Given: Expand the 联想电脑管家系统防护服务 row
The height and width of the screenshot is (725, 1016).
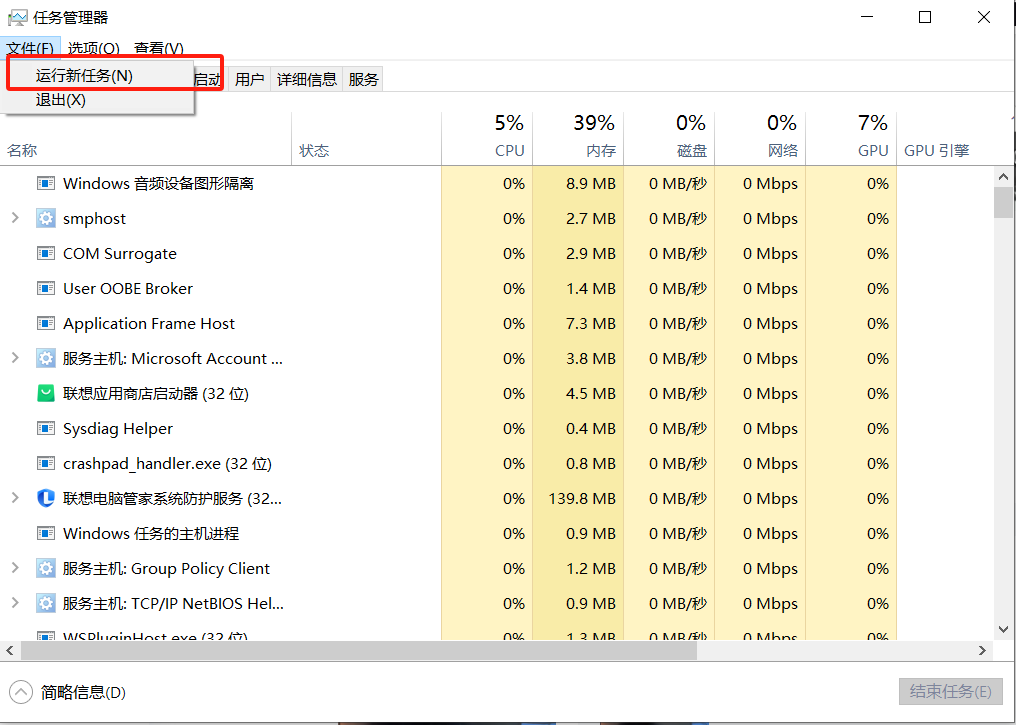Looking at the screenshot, I should click(15, 498).
